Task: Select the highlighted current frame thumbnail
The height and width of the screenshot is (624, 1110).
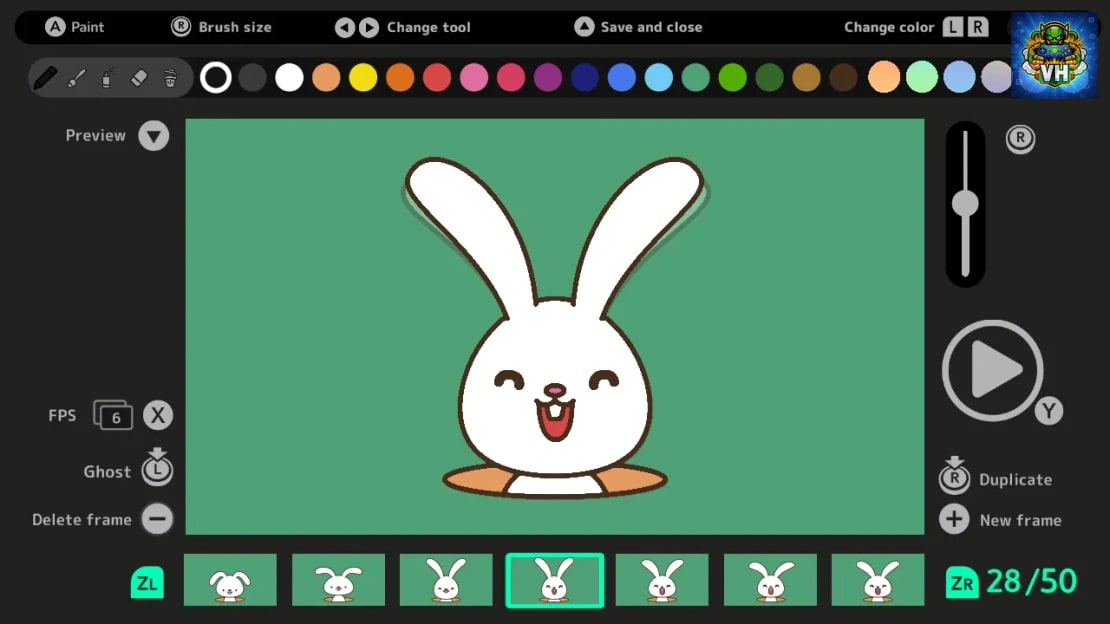Action: point(555,581)
